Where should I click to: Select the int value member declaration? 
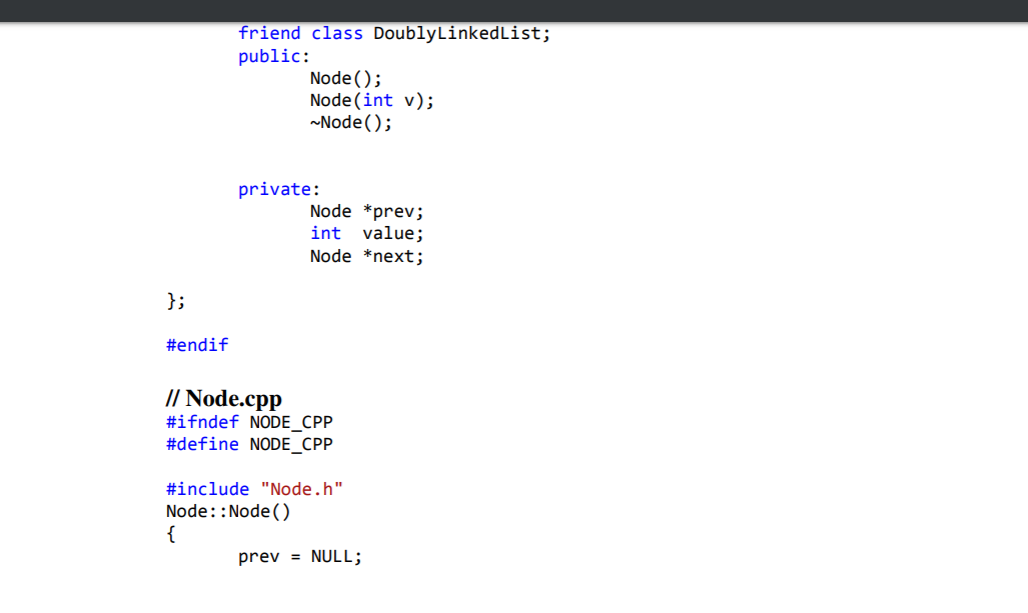(x=365, y=233)
